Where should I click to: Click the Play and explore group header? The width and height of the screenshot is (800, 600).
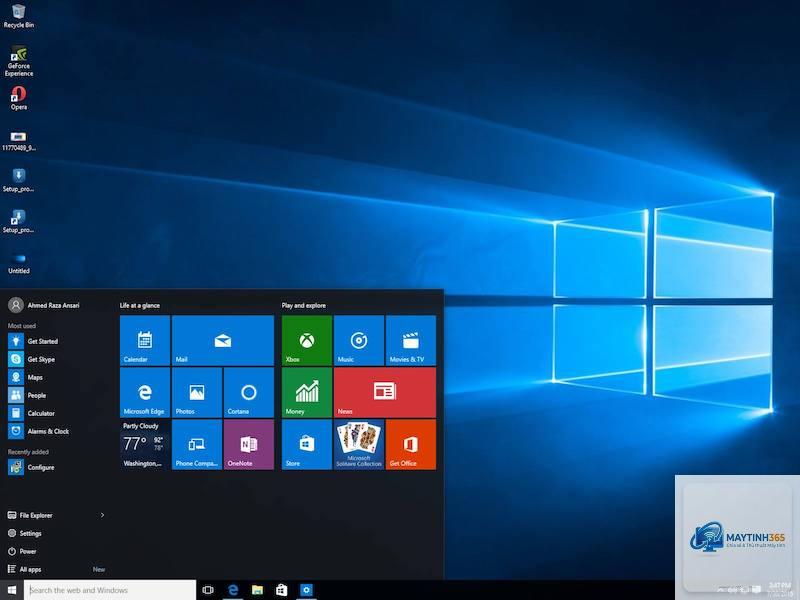tap(304, 305)
